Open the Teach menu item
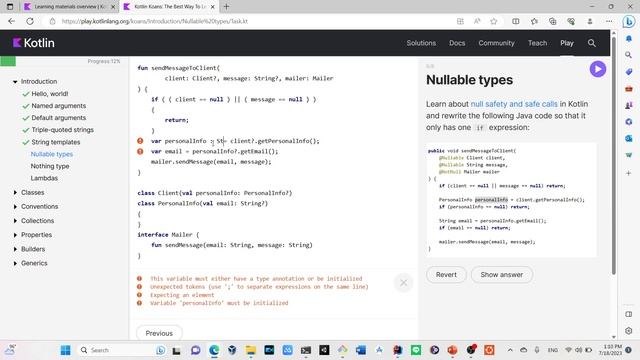Screen dimensions: 640x360 537,43
